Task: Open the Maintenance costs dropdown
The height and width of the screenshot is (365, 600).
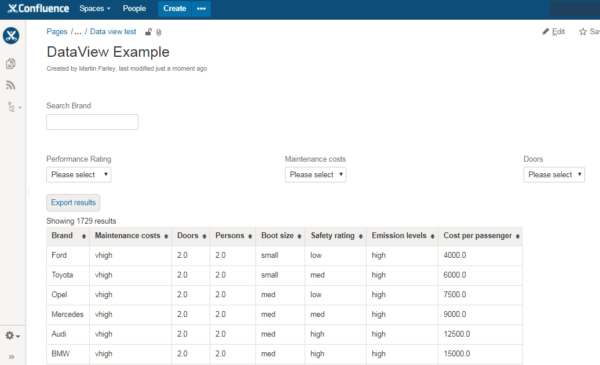Action: 315,175
